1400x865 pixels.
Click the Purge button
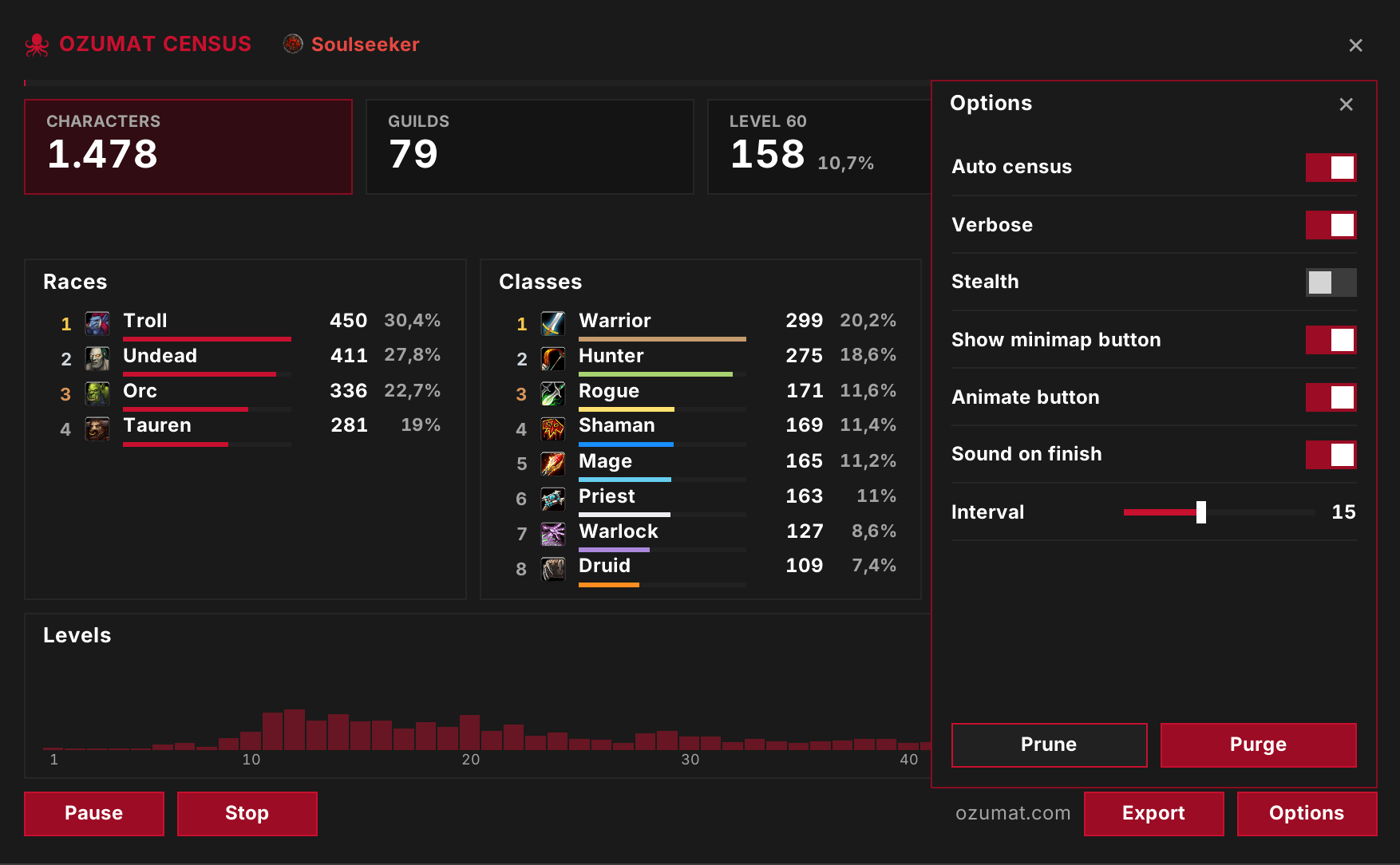(1258, 745)
